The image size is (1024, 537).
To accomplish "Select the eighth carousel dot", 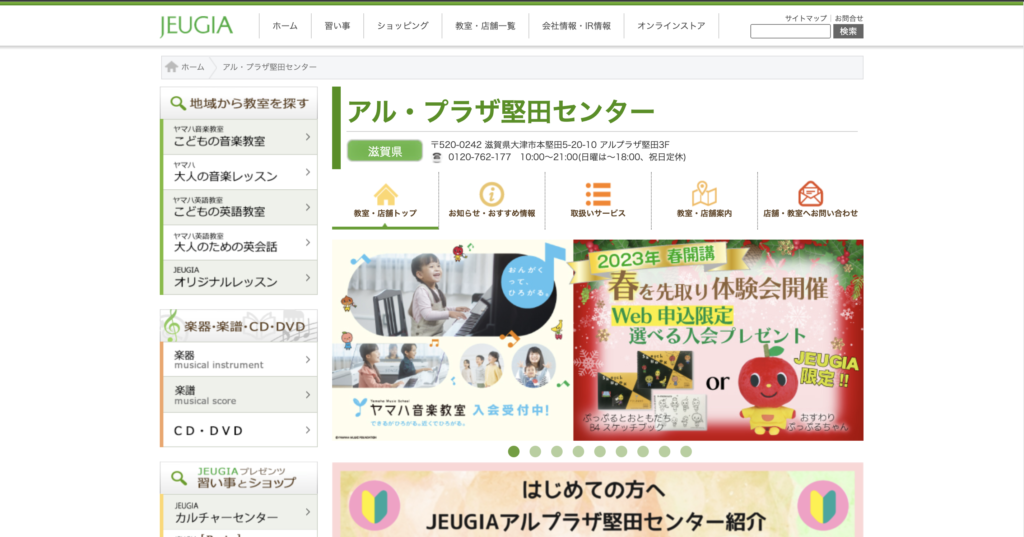I will tap(665, 451).
